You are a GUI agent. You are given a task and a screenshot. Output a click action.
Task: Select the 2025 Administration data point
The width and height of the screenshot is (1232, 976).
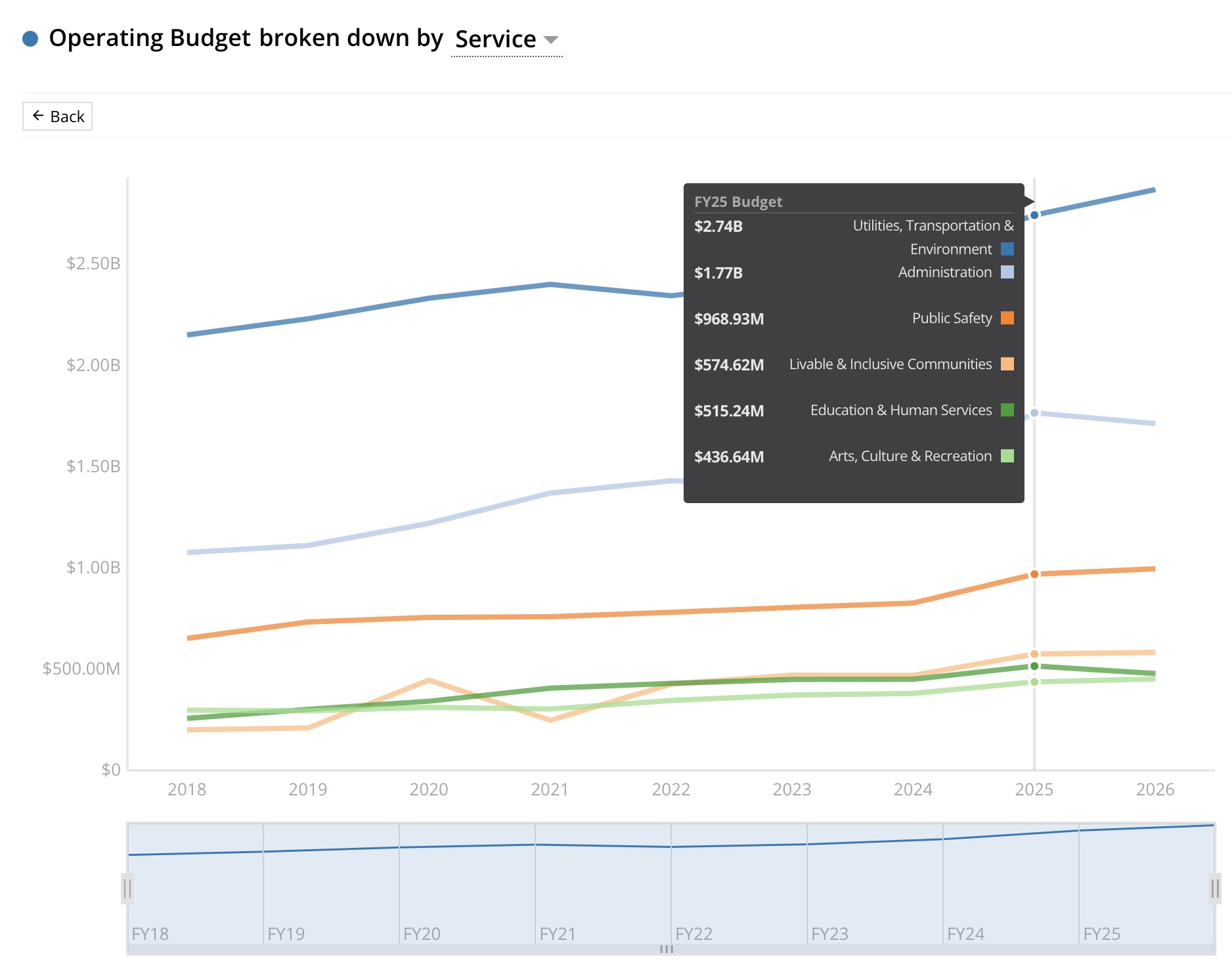click(1034, 412)
